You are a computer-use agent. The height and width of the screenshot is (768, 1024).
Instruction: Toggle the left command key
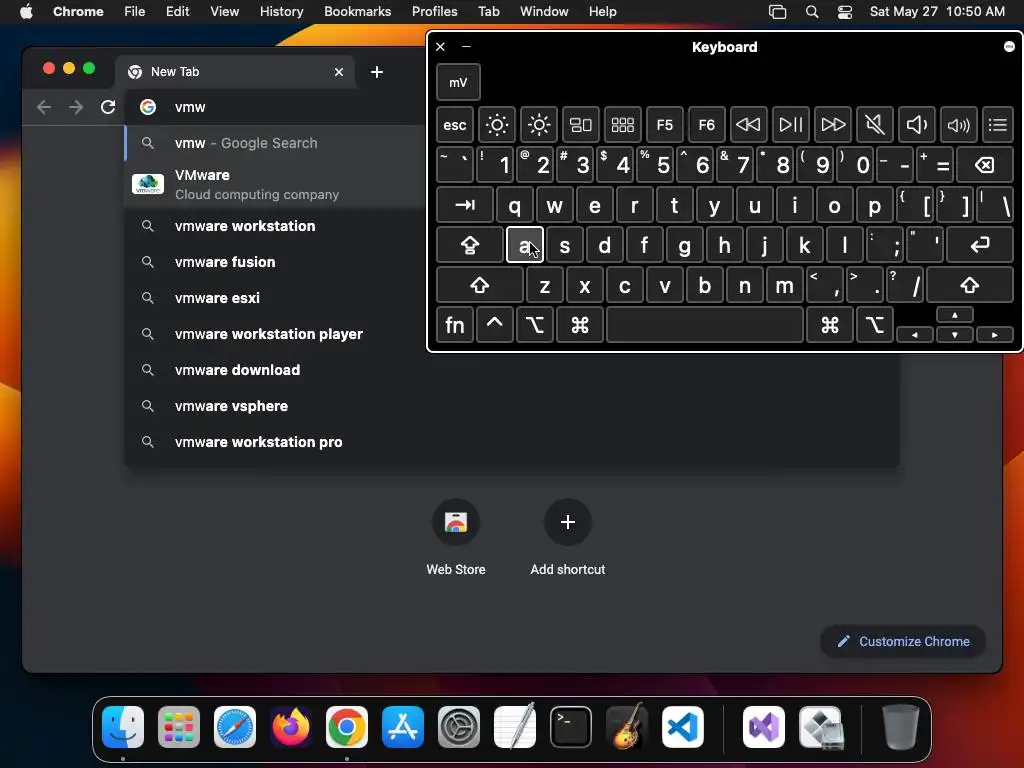click(x=580, y=325)
